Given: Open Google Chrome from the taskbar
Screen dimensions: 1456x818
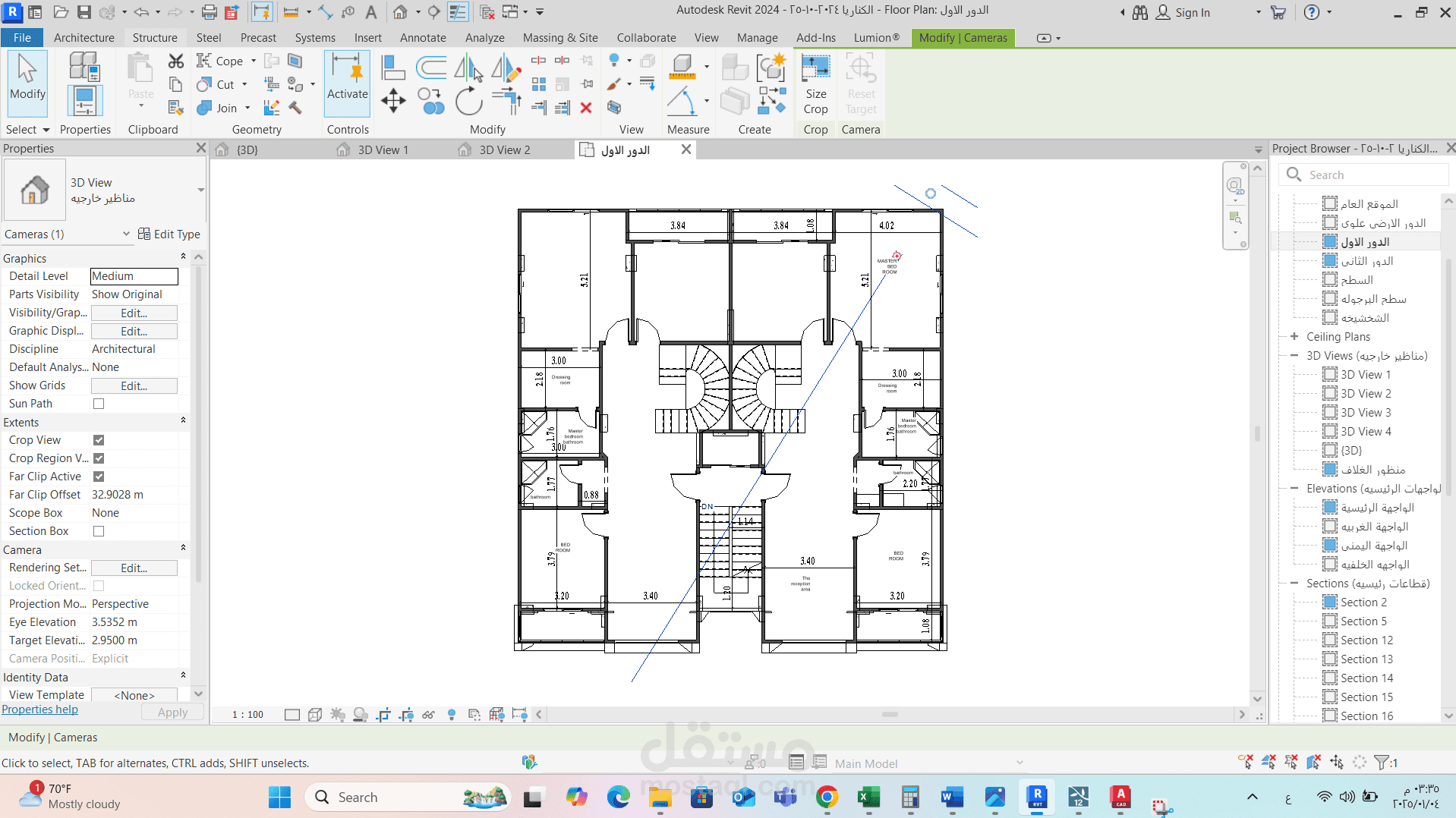Looking at the screenshot, I should pos(827,797).
